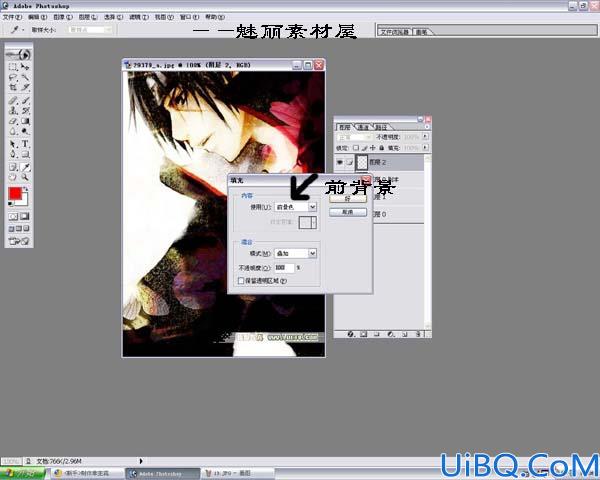This screenshot has height=480, width=600.
Task: Select the Gradient tool
Action: [x=25, y=121]
